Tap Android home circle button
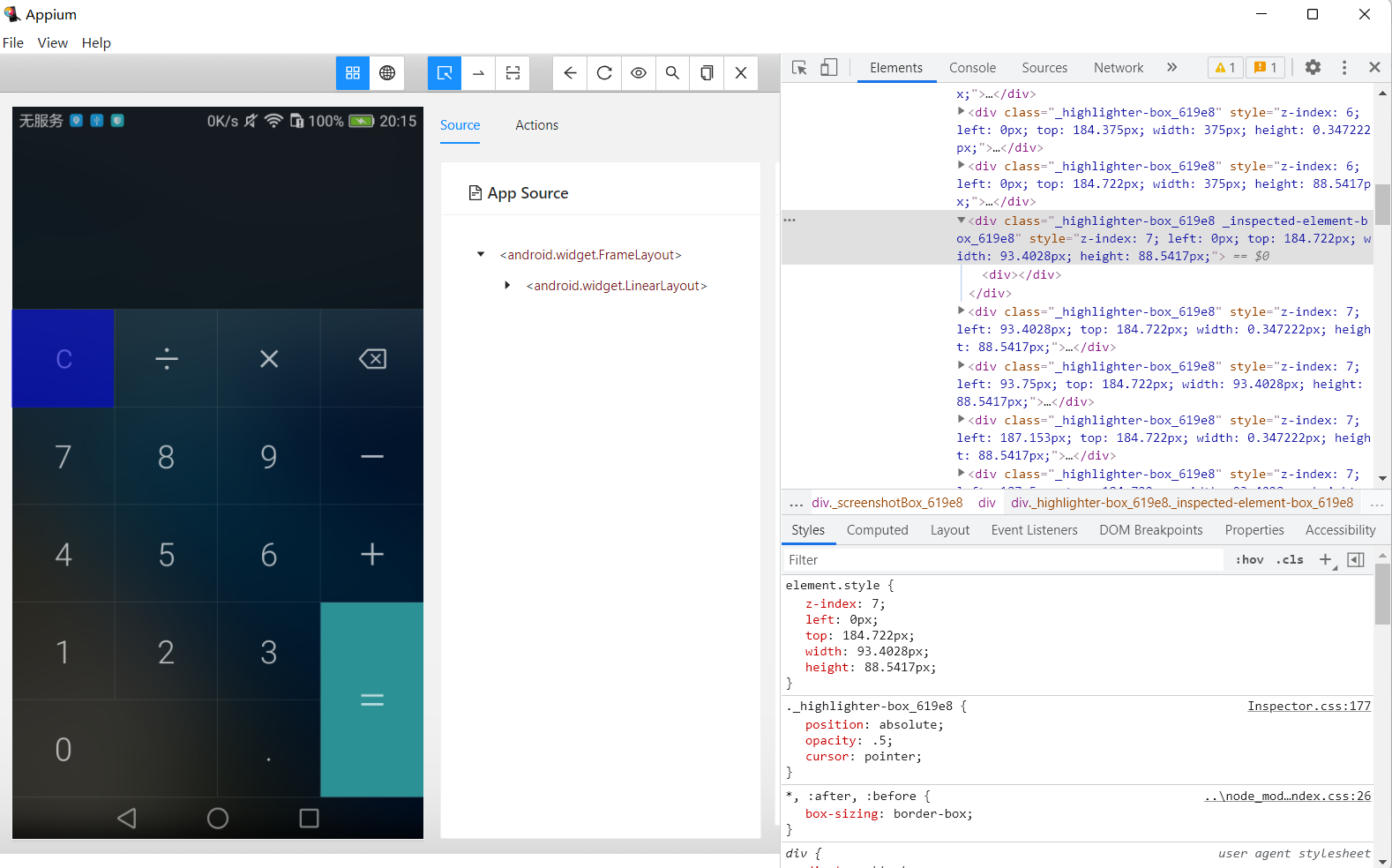Viewport: 1392px width, 868px height. [x=218, y=819]
